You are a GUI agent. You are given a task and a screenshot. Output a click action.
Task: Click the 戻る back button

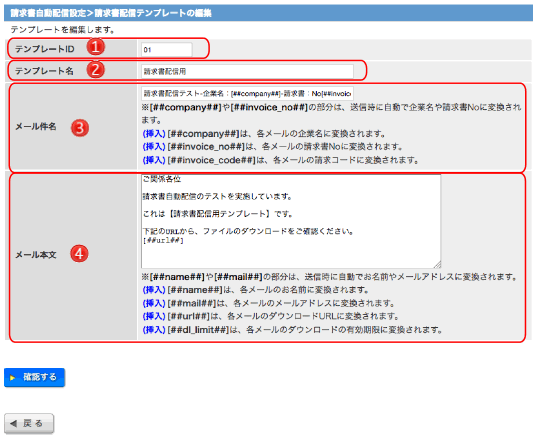(29, 424)
